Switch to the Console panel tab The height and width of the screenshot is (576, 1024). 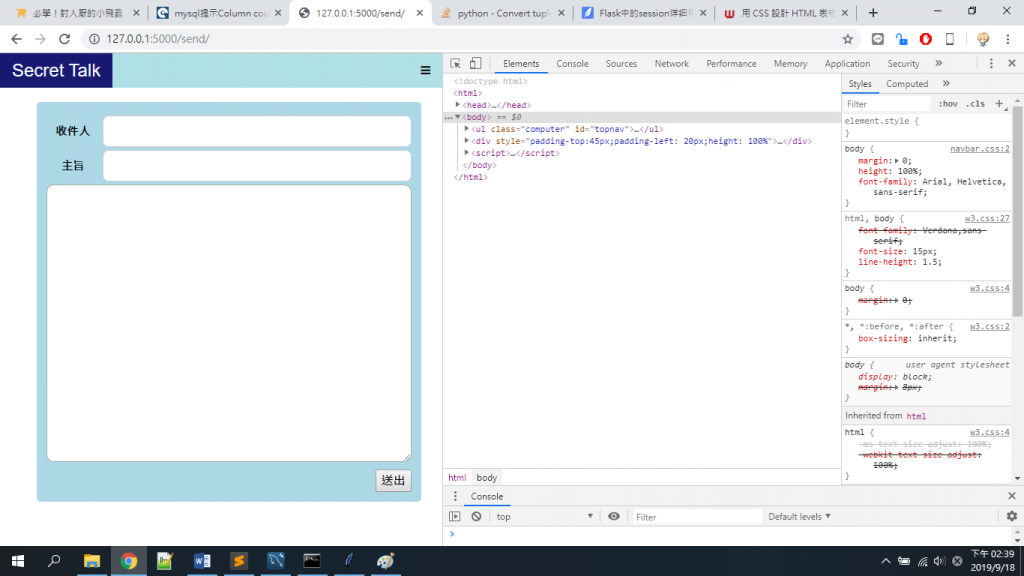pyautogui.click(x=572, y=63)
